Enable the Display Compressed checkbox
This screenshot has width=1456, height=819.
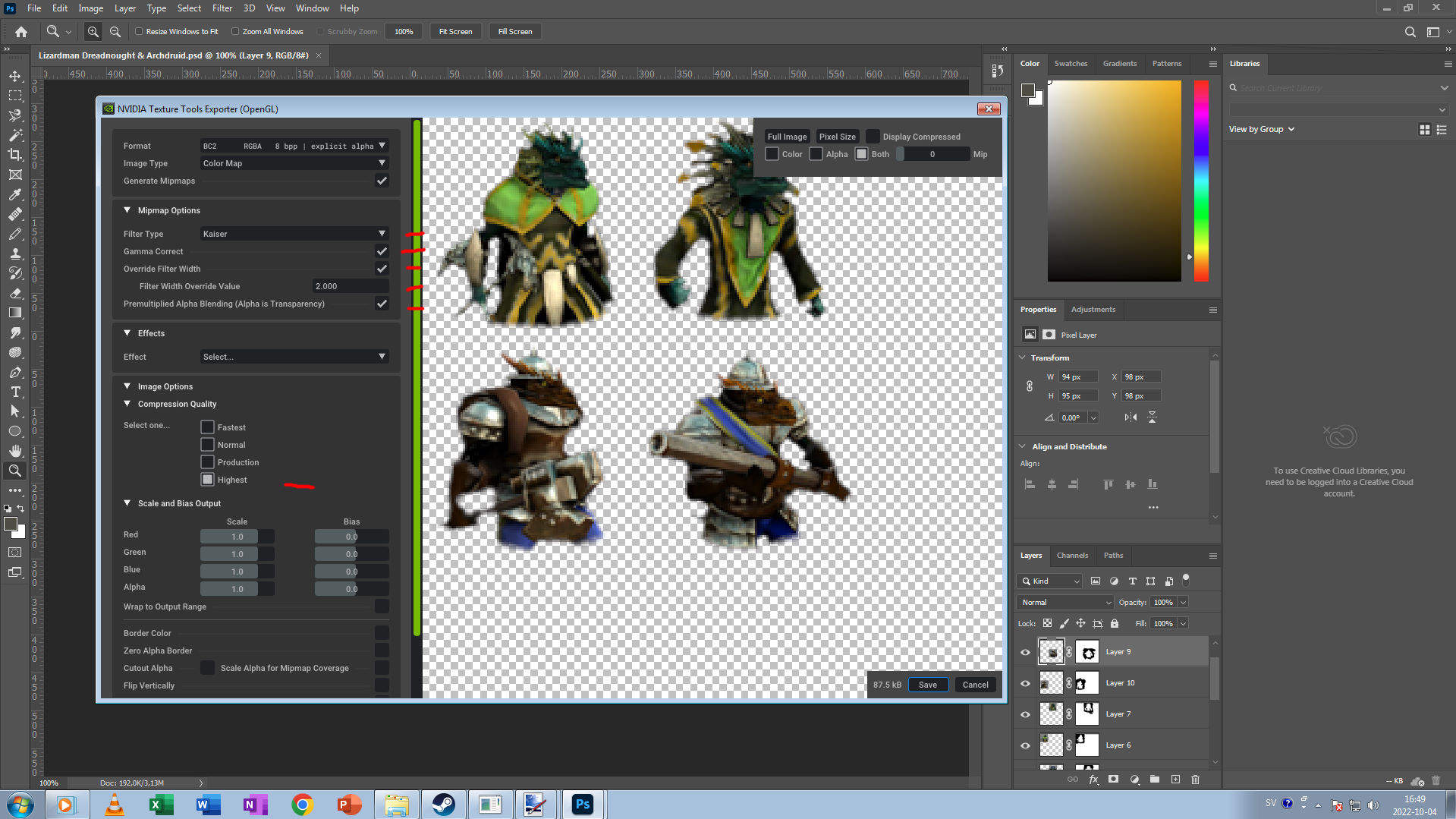[x=873, y=137]
